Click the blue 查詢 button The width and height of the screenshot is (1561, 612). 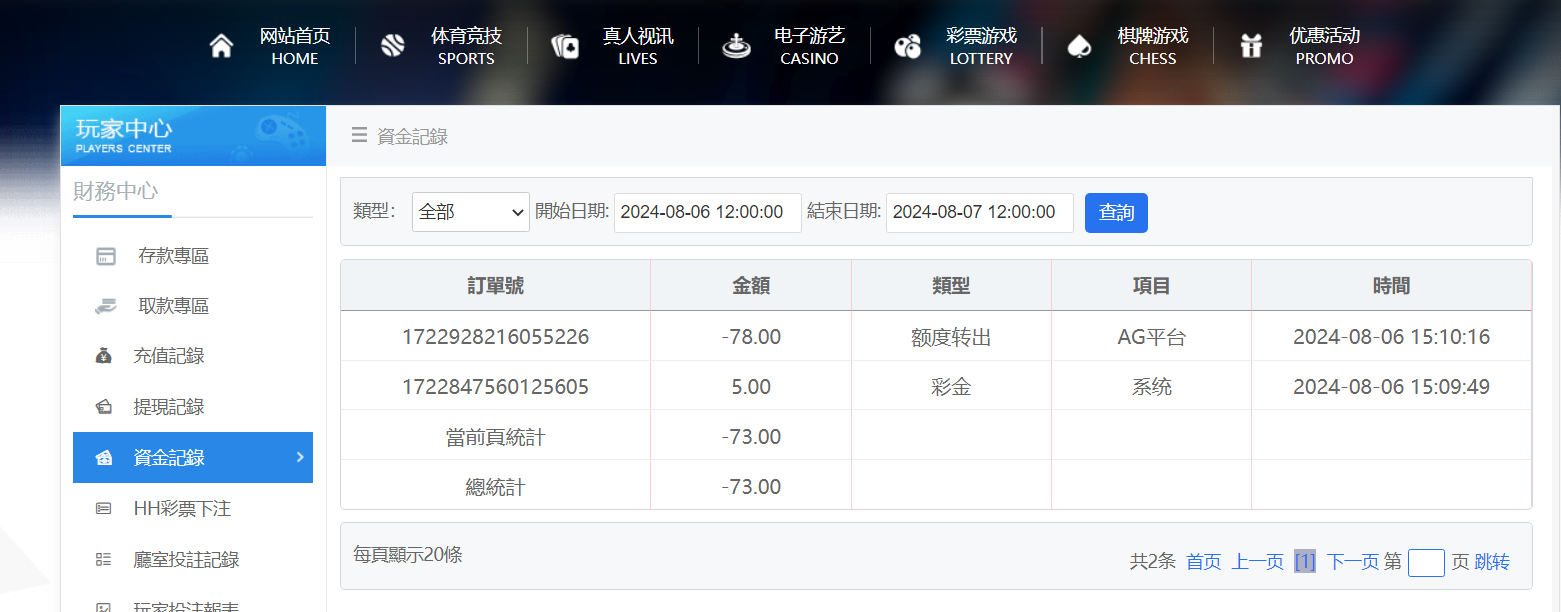tap(1116, 212)
